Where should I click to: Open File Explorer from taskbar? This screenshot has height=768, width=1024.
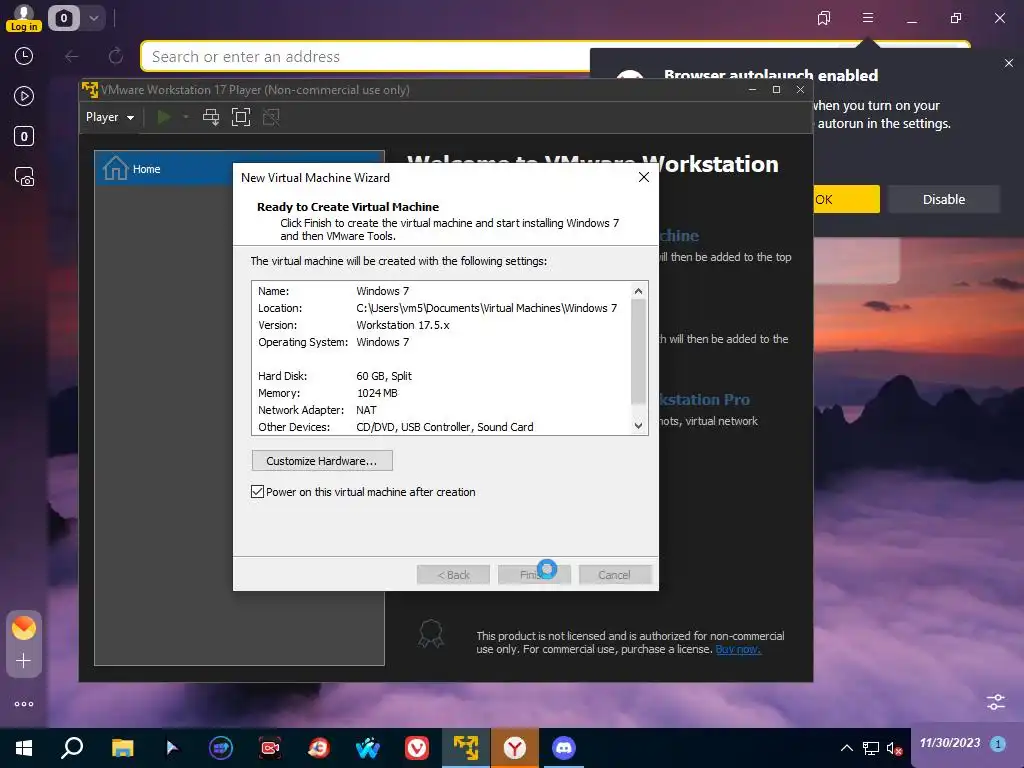point(122,748)
